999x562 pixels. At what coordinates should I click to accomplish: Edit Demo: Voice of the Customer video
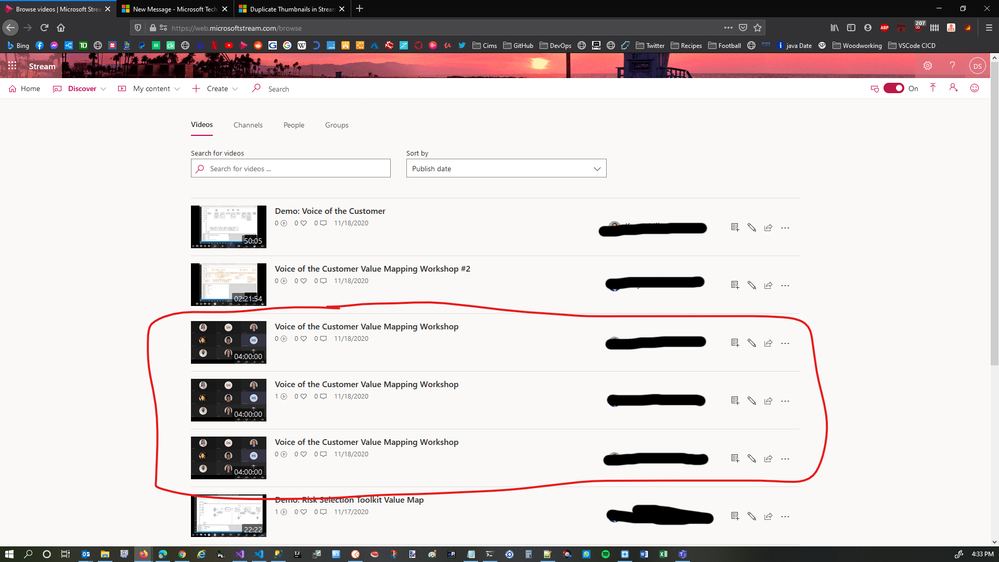(x=752, y=227)
